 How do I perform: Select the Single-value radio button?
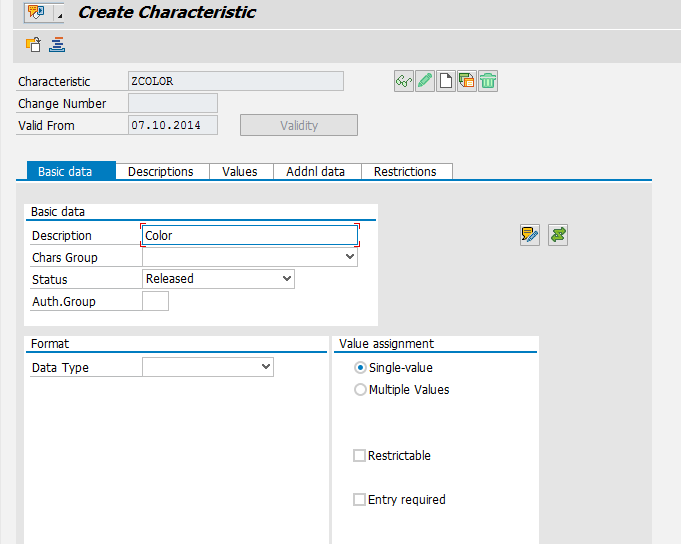point(360,368)
